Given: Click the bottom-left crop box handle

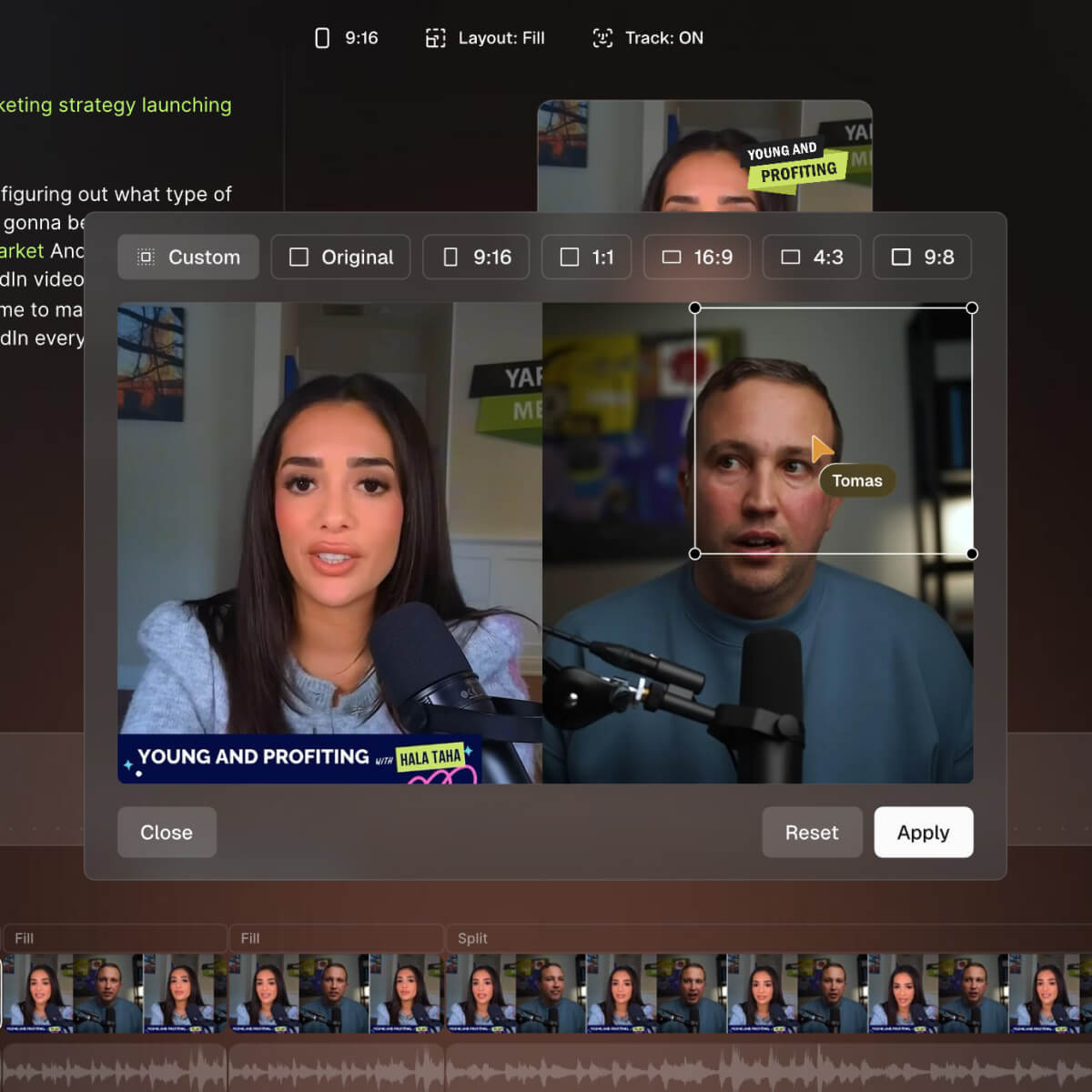Looking at the screenshot, I should click(695, 553).
